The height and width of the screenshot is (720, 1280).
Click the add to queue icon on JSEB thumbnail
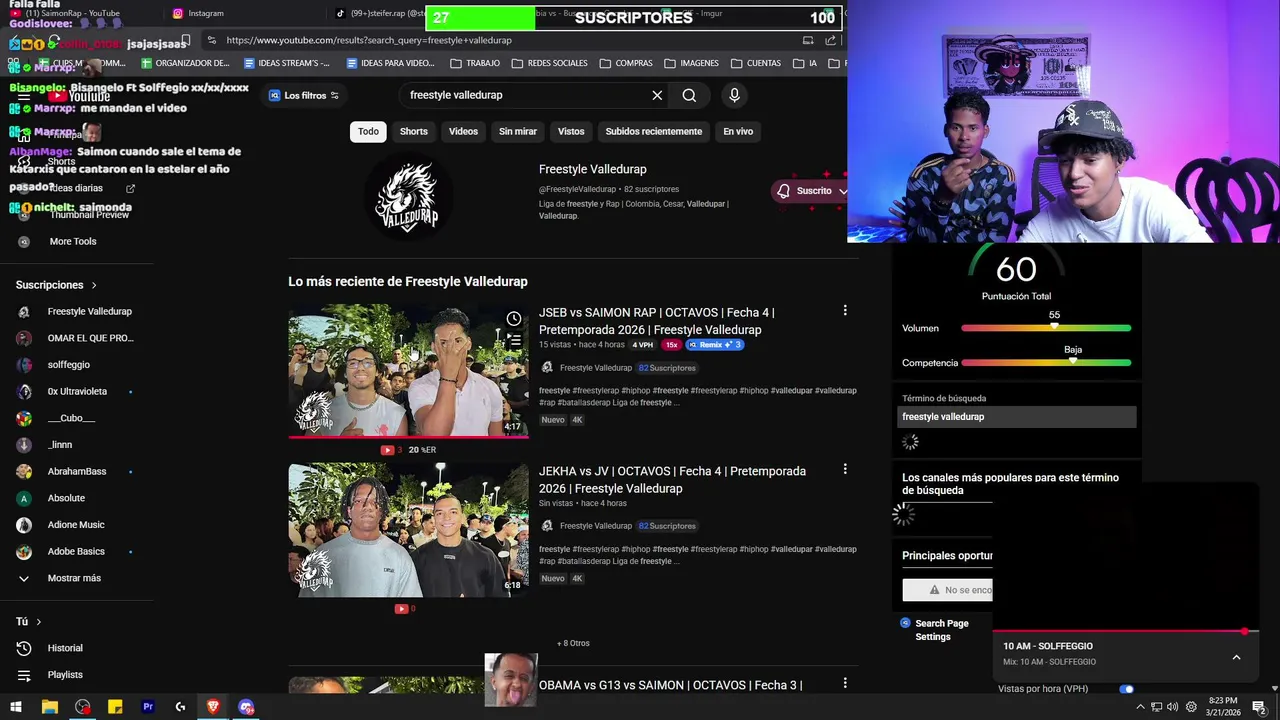click(513, 341)
